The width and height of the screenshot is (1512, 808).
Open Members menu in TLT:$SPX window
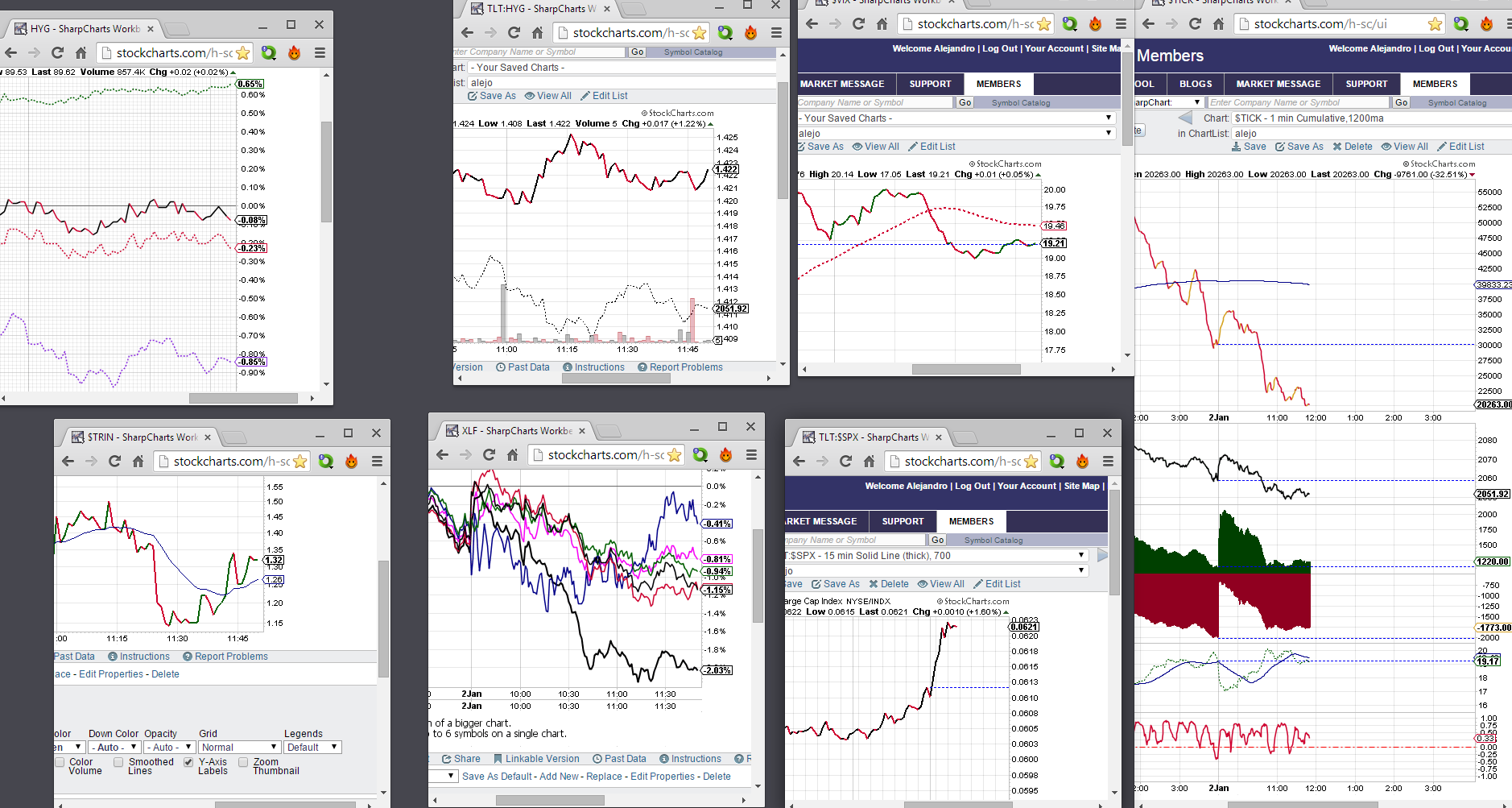pos(971,521)
